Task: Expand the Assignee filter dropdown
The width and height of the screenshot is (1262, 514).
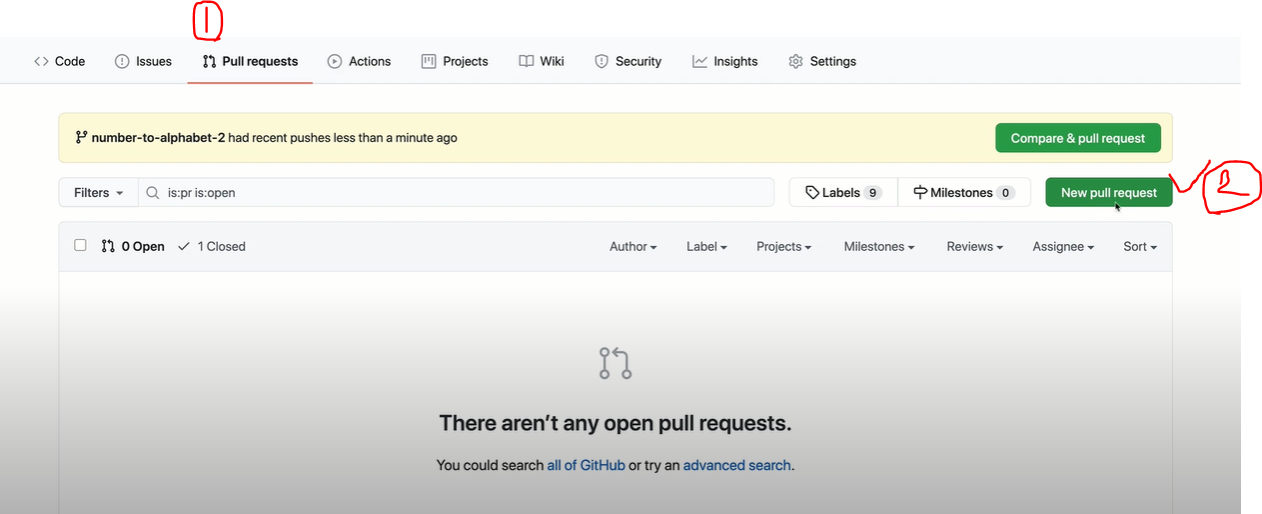Action: [x=1063, y=246]
